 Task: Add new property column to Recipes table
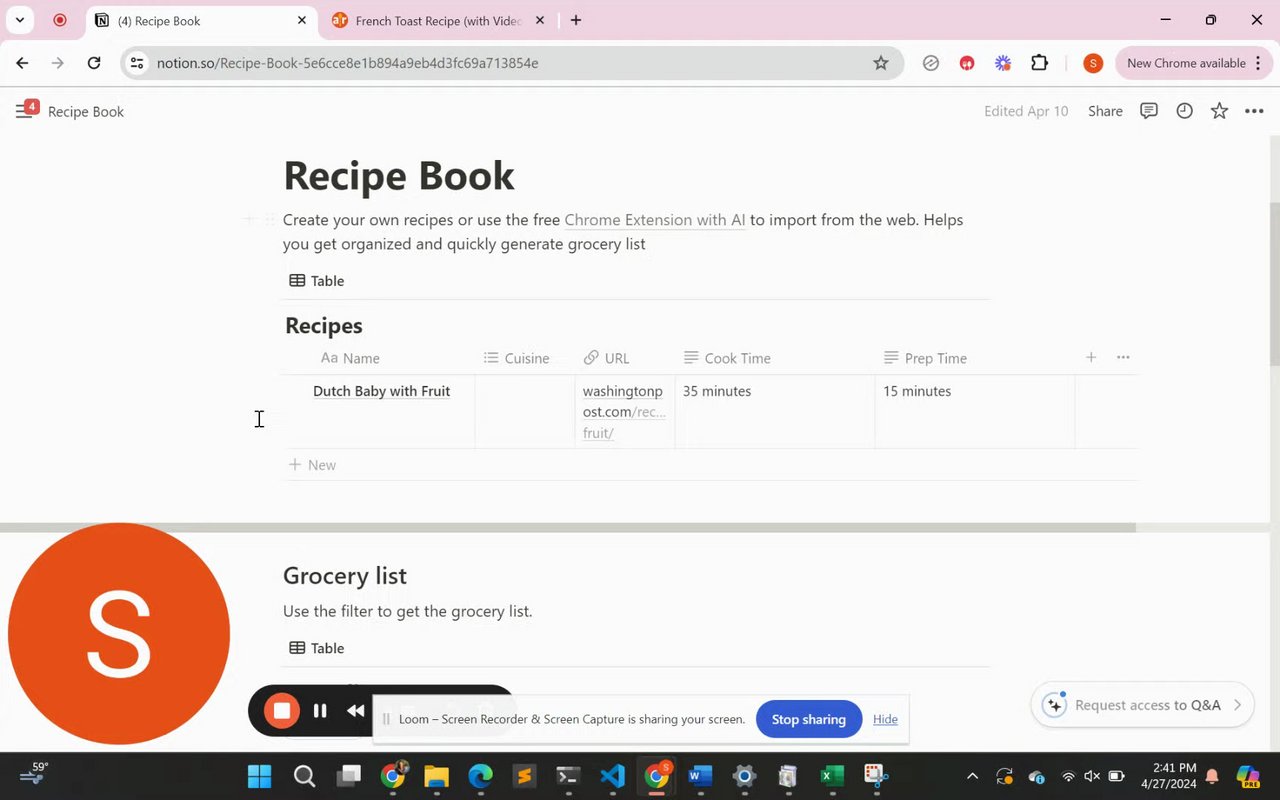[x=1091, y=357]
